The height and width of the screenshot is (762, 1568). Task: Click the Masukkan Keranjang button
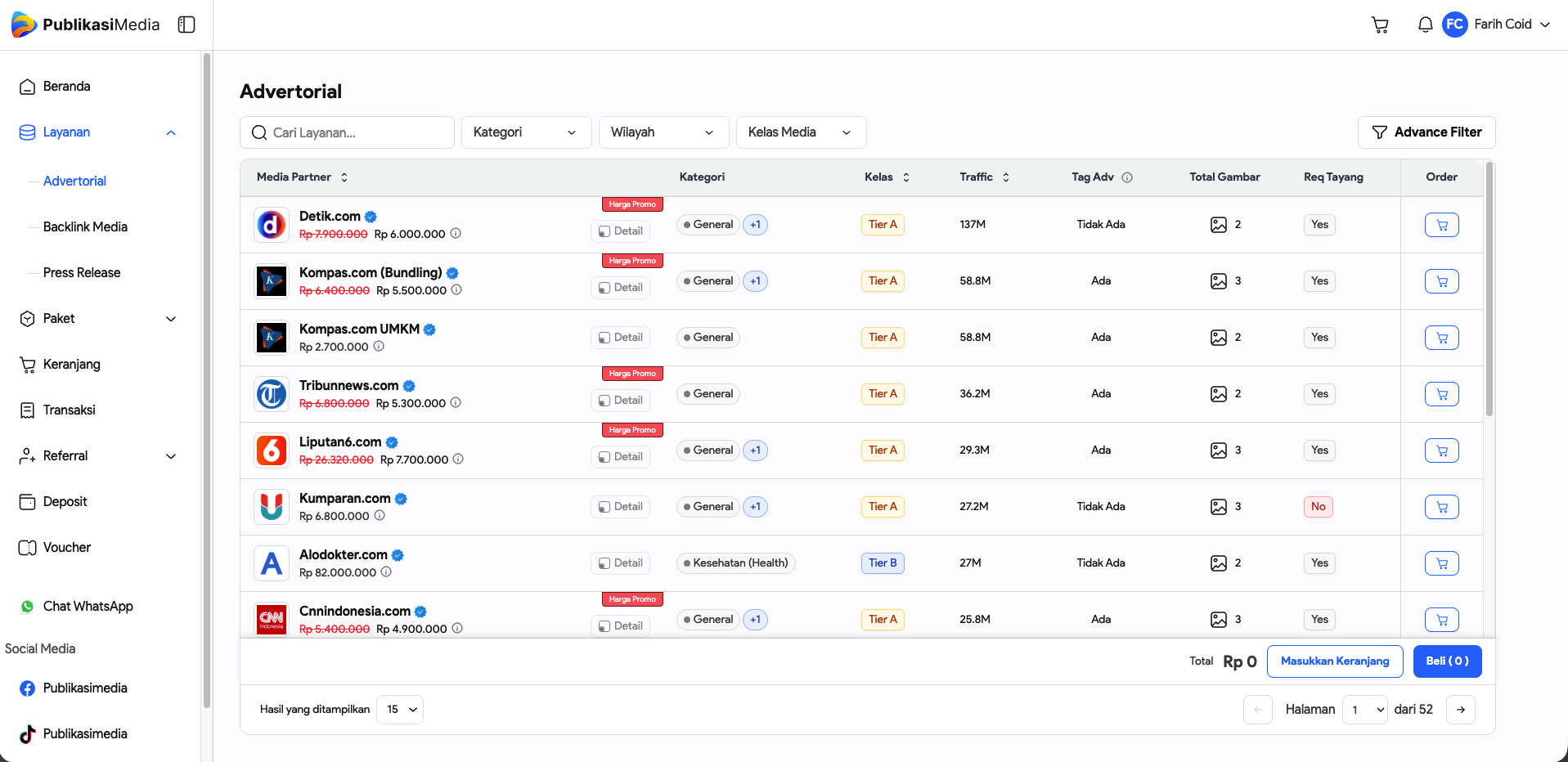coord(1335,661)
